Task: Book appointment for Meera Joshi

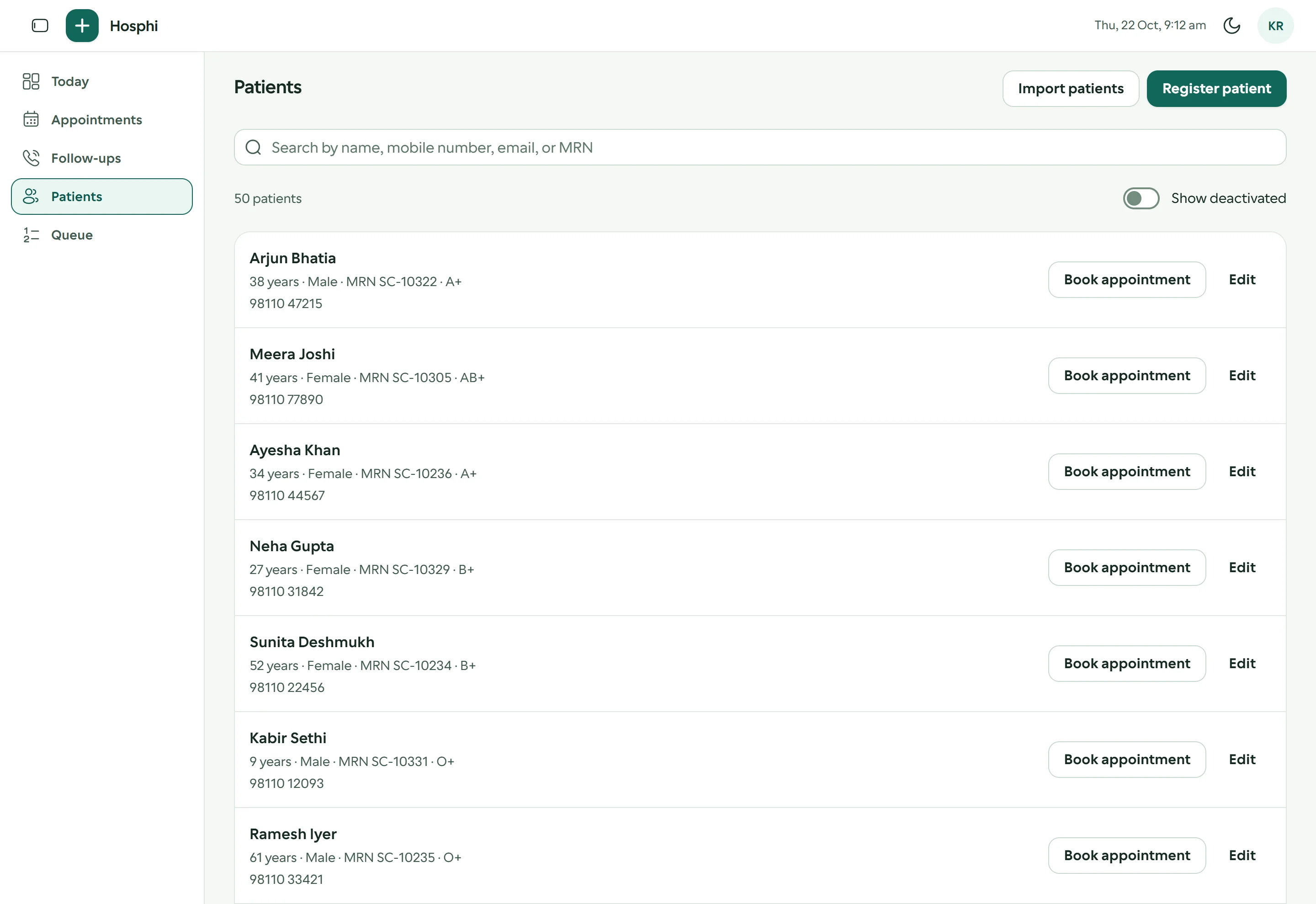Action: 1126,376
